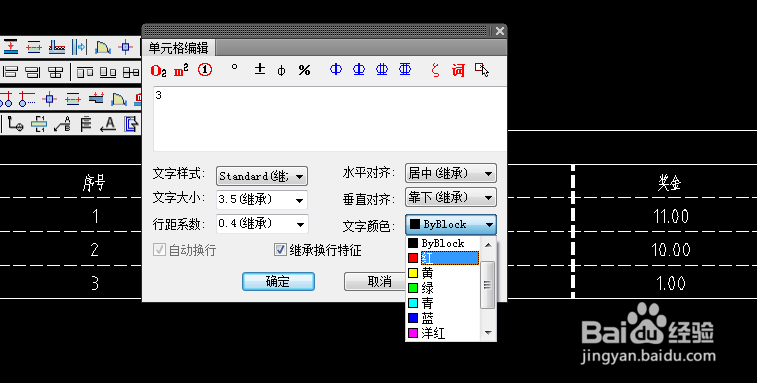Screen dimensions: 757x383
Task: Click the blue step with red arrows icon
Action: pos(96,99)
